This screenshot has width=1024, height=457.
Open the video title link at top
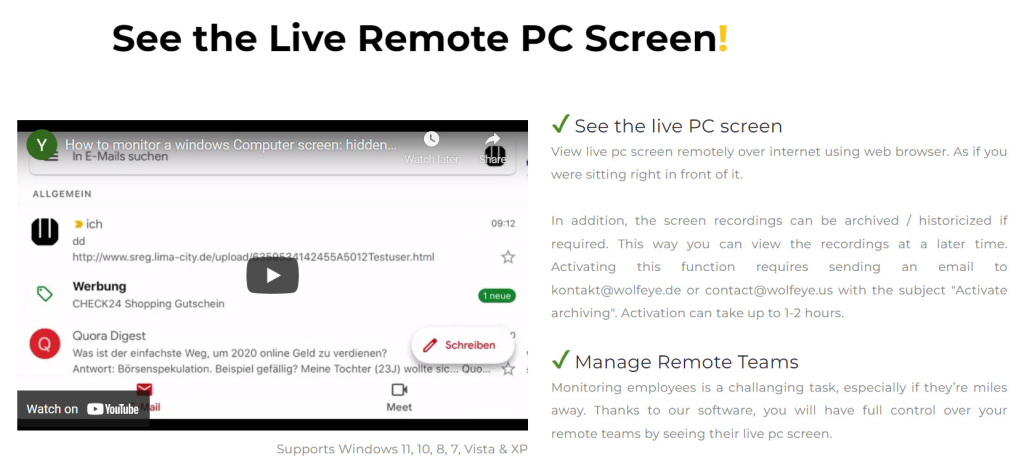[x=231, y=145]
